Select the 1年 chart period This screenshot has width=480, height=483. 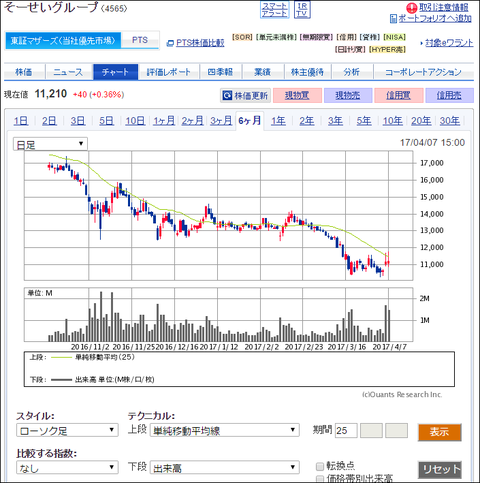coord(278,121)
